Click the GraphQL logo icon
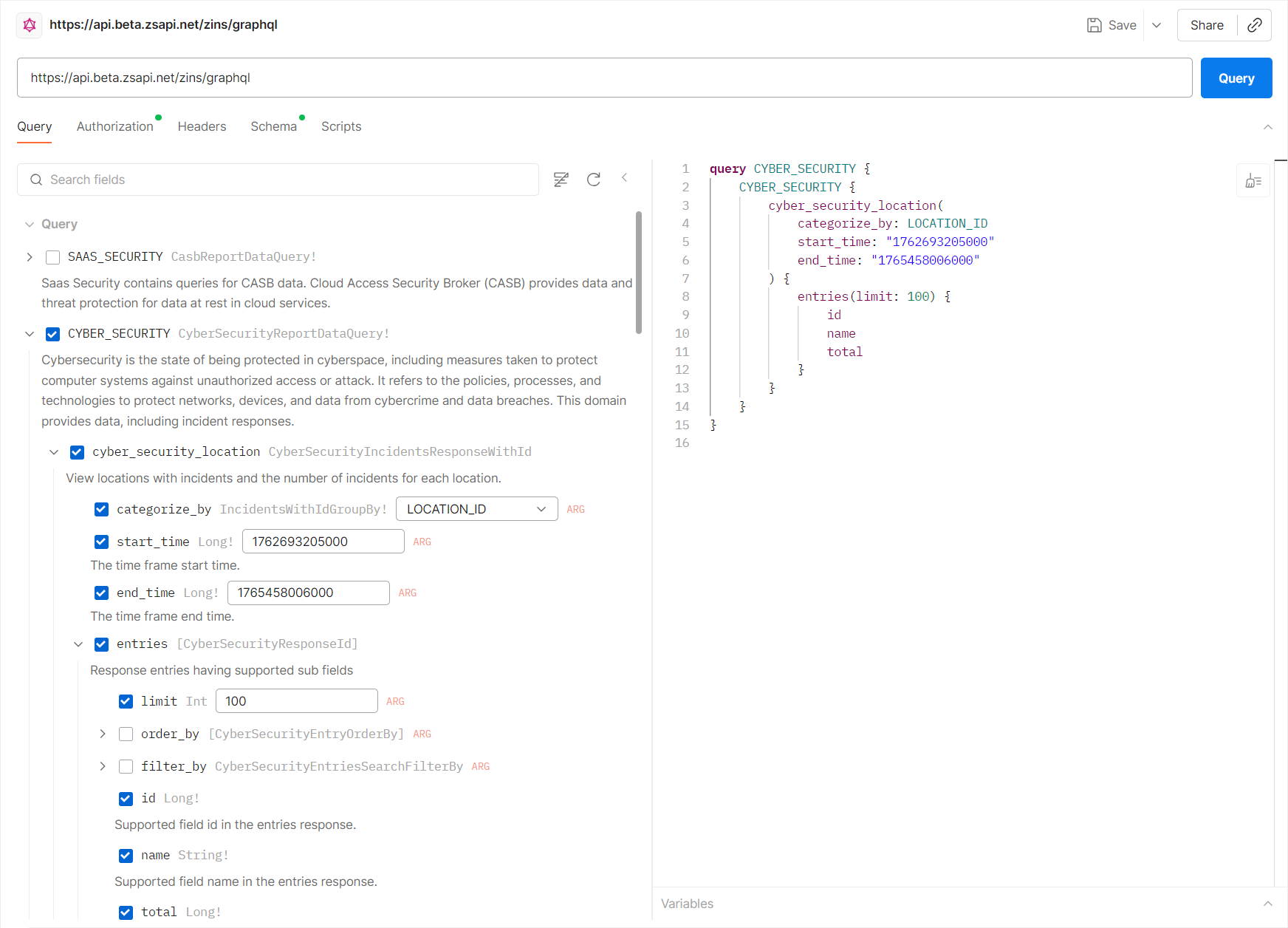 [30, 25]
